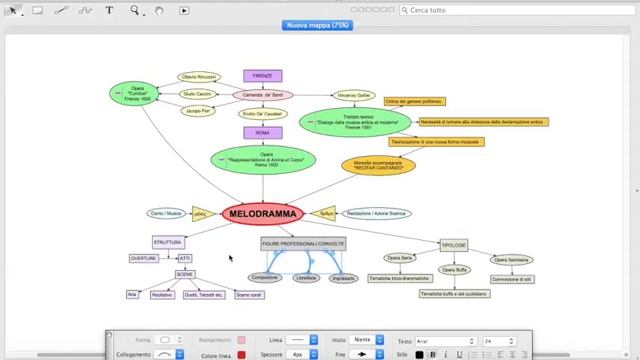The height and width of the screenshot is (360, 640).
Task: Select the hand pan tool
Action: tap(159, 11)
